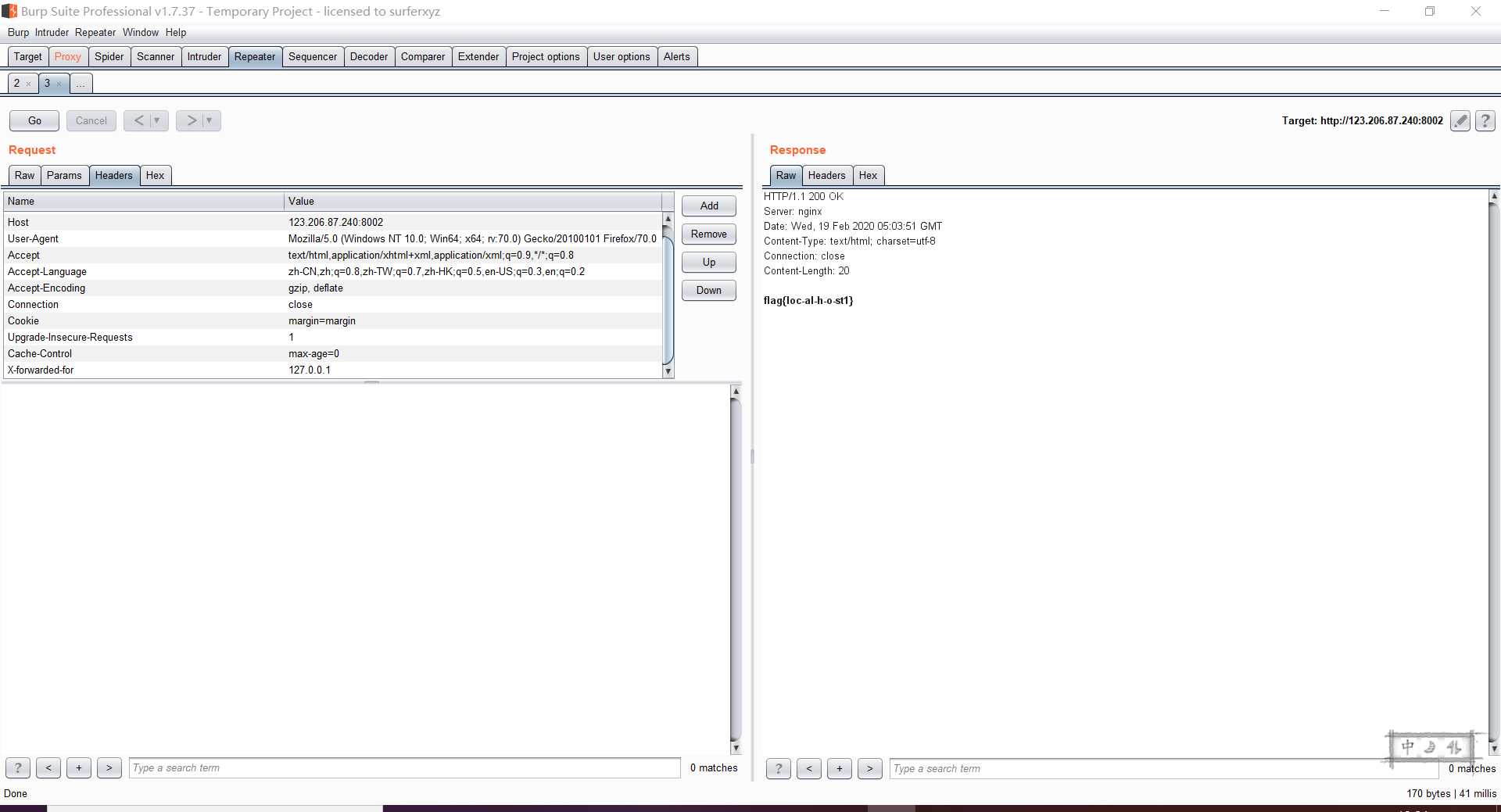The image size is (1501, 812).
Task: Open the Help menu
Action: (176, 32)
